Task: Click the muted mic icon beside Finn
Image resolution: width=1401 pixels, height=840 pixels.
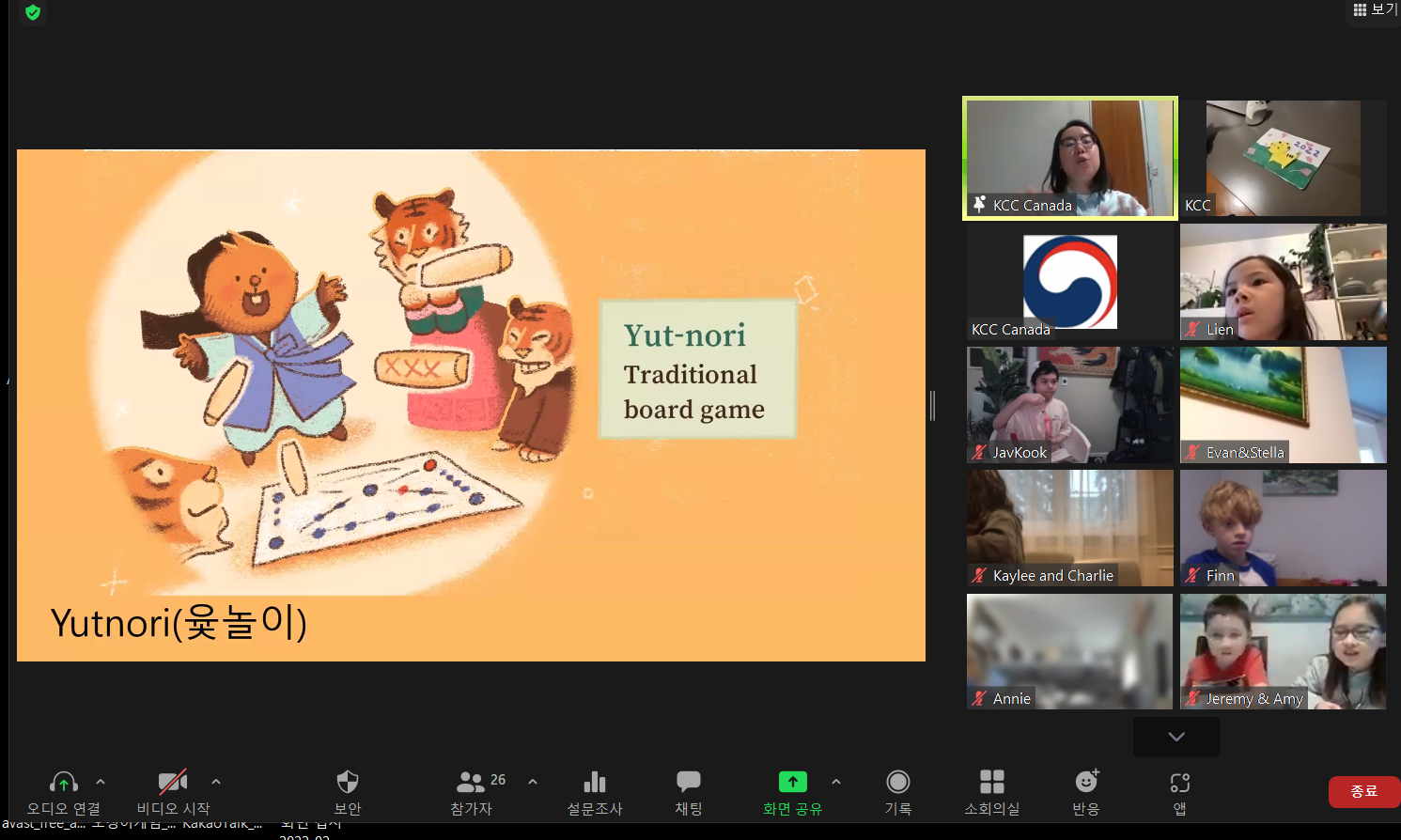Action: 1192,575
